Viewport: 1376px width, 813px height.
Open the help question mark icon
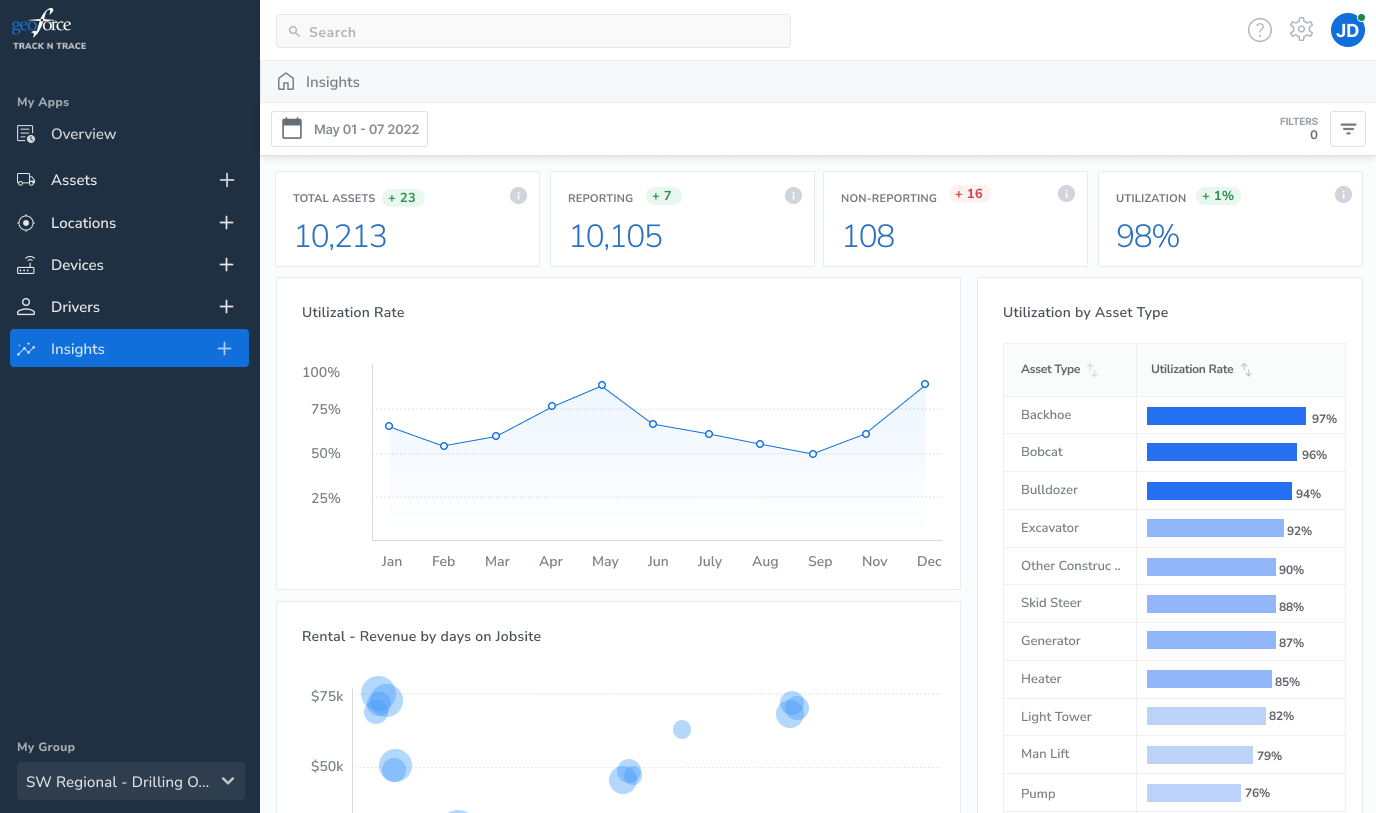pyautogui.click(x=1260, y=30)
